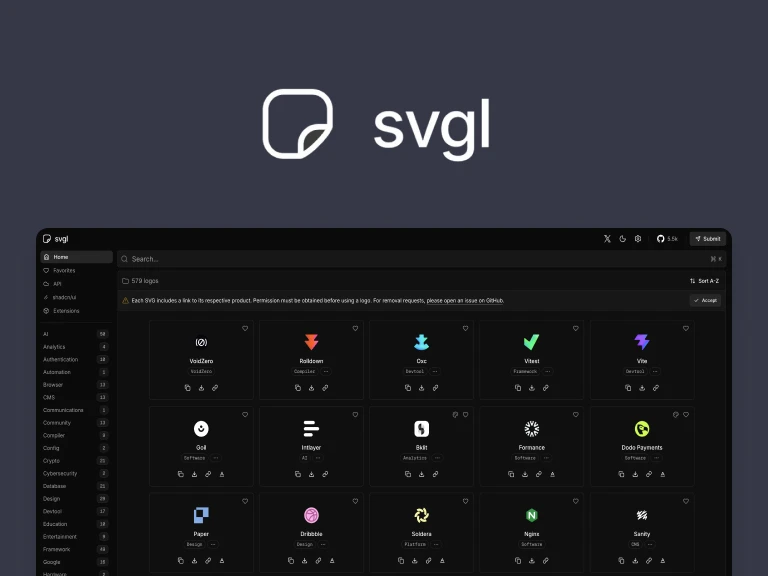Select Home in the sidebar
768x576 pixels.
[x=76, y=257]
